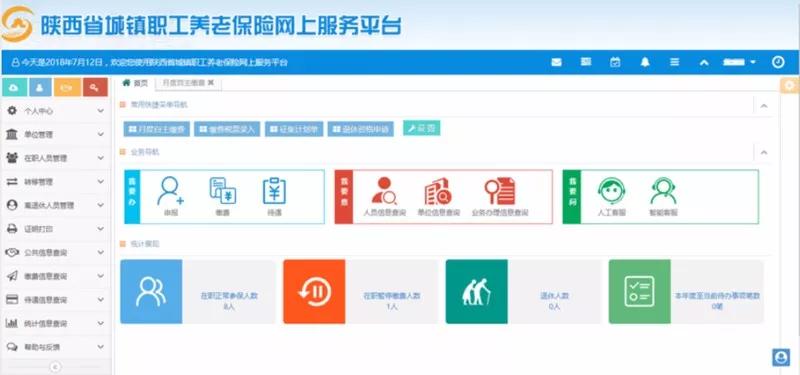Open notifications with the bell icon
Viewport: 800px width, 375px height.
[x=645, y=62]
